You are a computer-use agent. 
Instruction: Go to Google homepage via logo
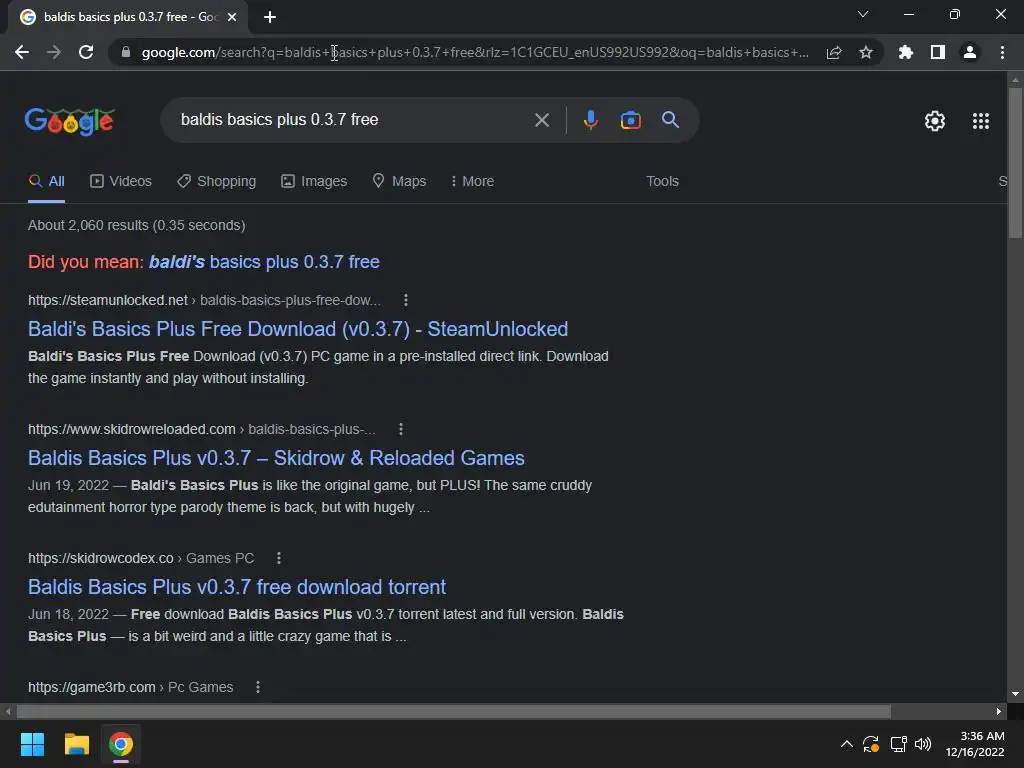pos(70,121)
